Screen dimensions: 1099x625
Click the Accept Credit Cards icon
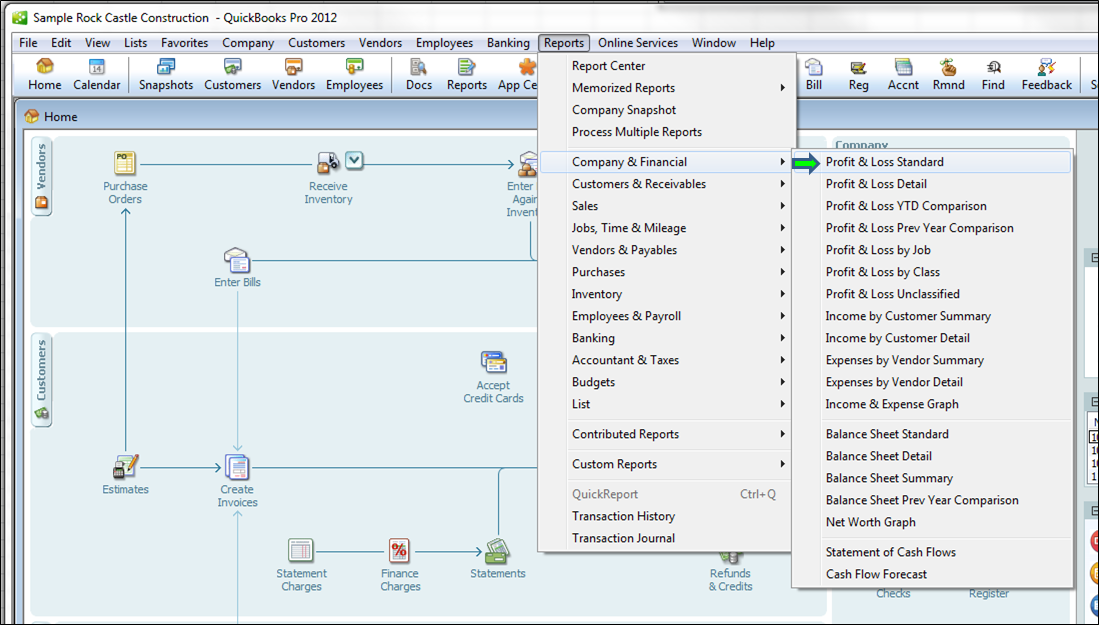click(x=493, y=362)
